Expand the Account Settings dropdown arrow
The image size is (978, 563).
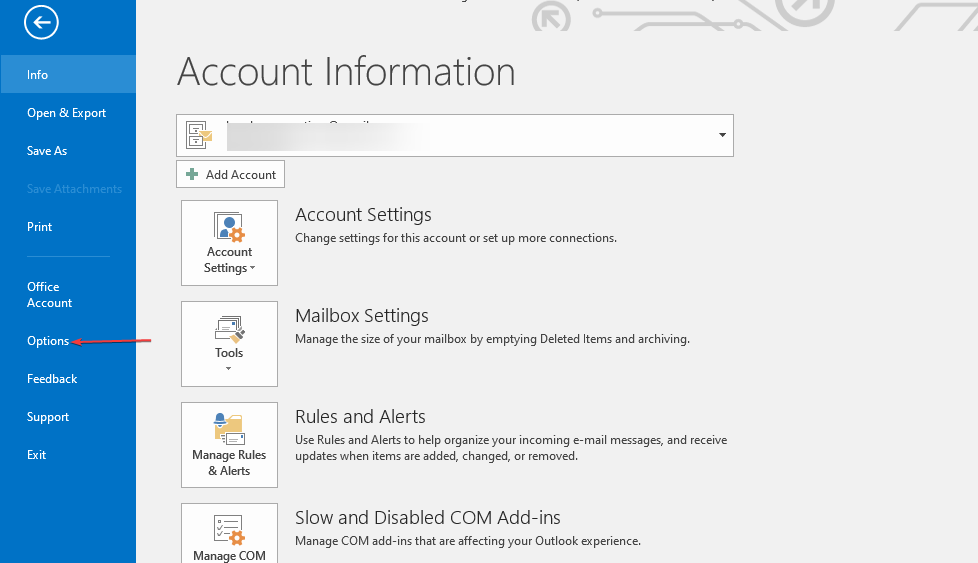pyautogui.click(x=252, y=269)
